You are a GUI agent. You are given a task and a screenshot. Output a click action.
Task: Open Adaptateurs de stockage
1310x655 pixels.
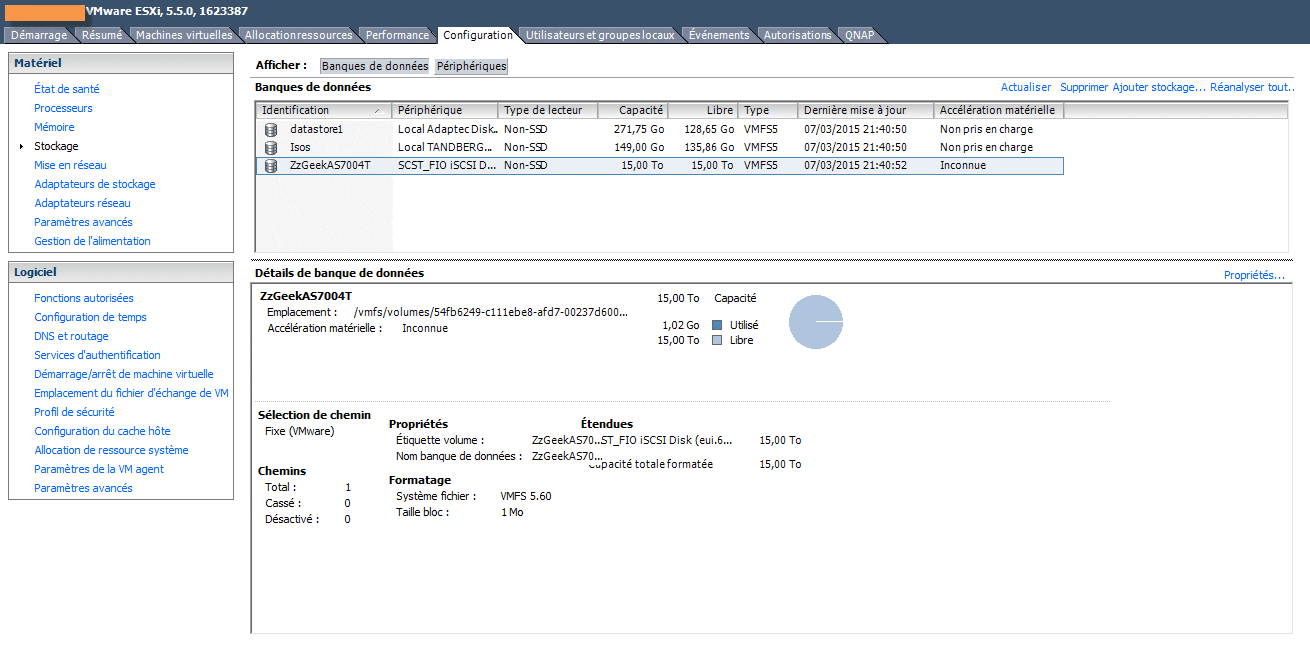[95, 184]
